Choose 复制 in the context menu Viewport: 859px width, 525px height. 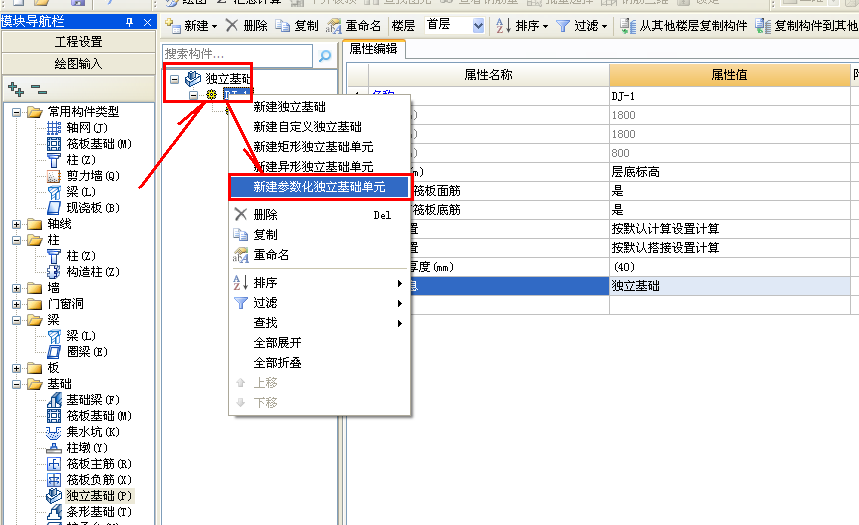(319, 235)
